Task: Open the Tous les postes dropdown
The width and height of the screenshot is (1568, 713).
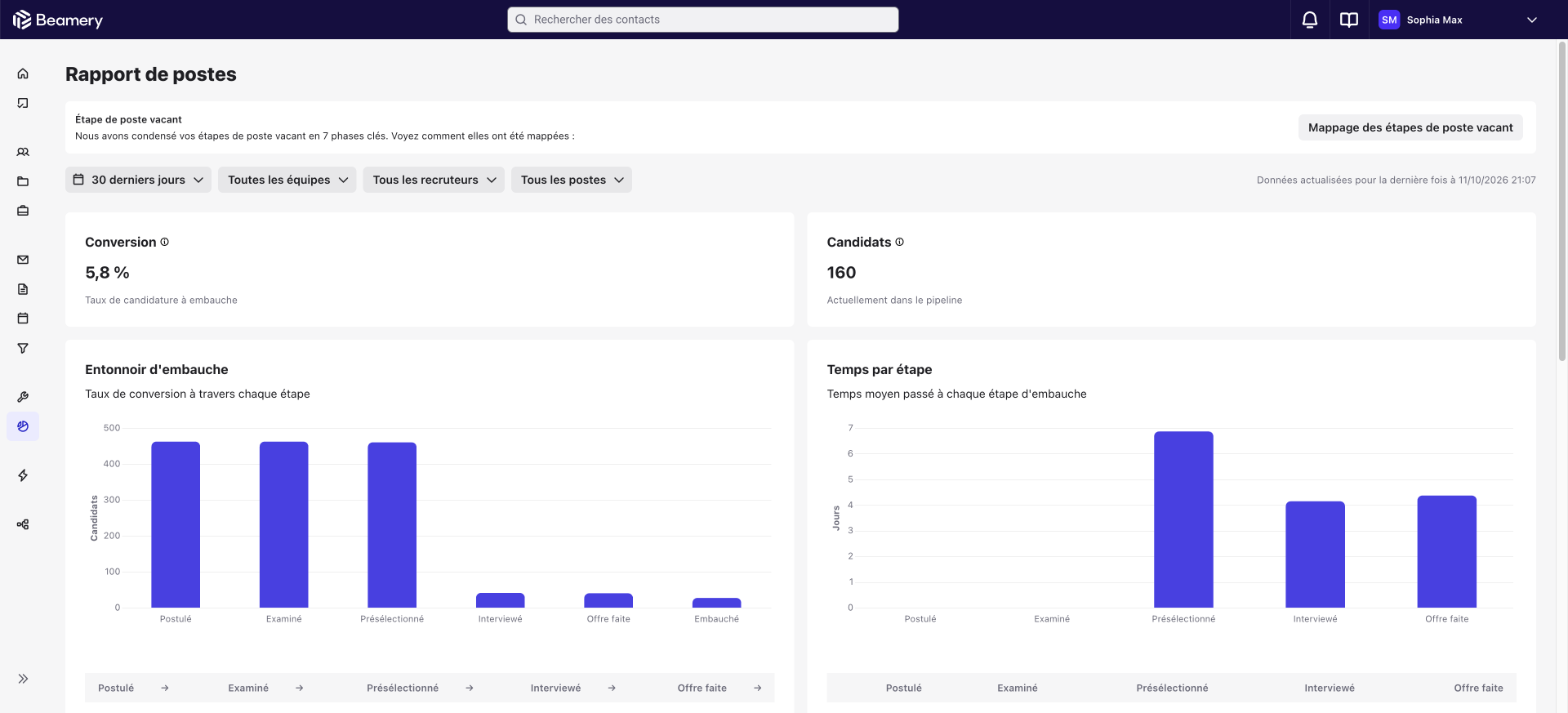Action: click(x=571, y=180)
